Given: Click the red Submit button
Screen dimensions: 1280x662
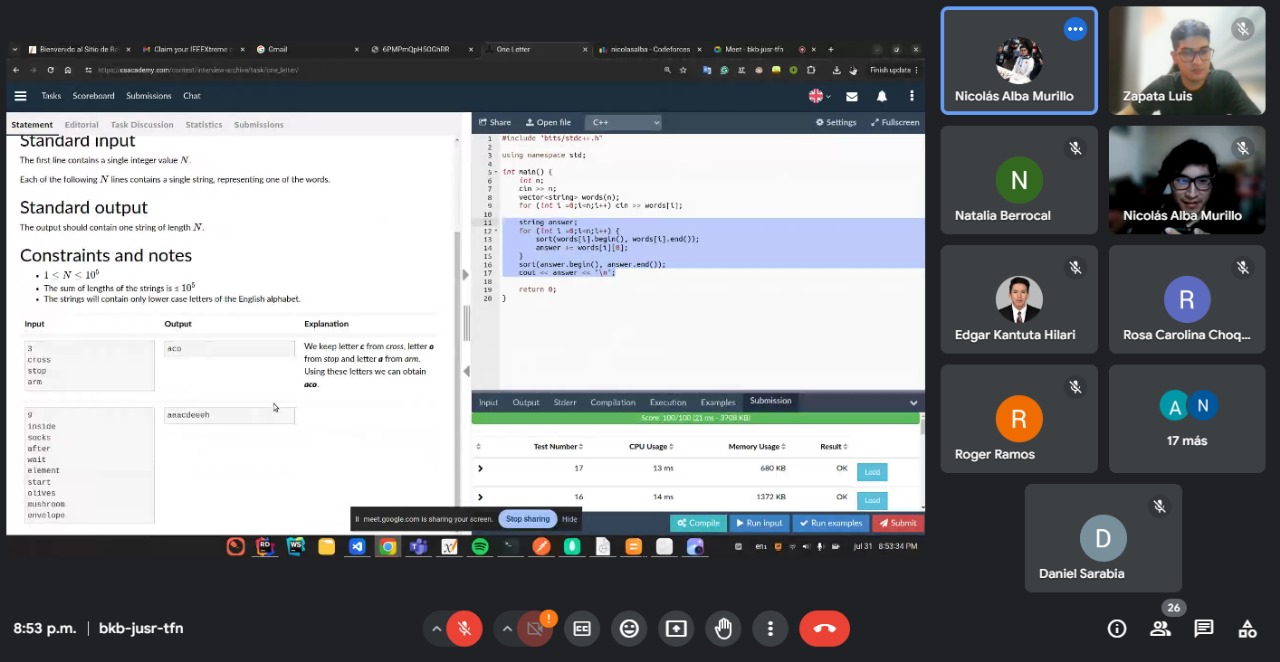Looking at the screenshot, I should coord(897,523).
